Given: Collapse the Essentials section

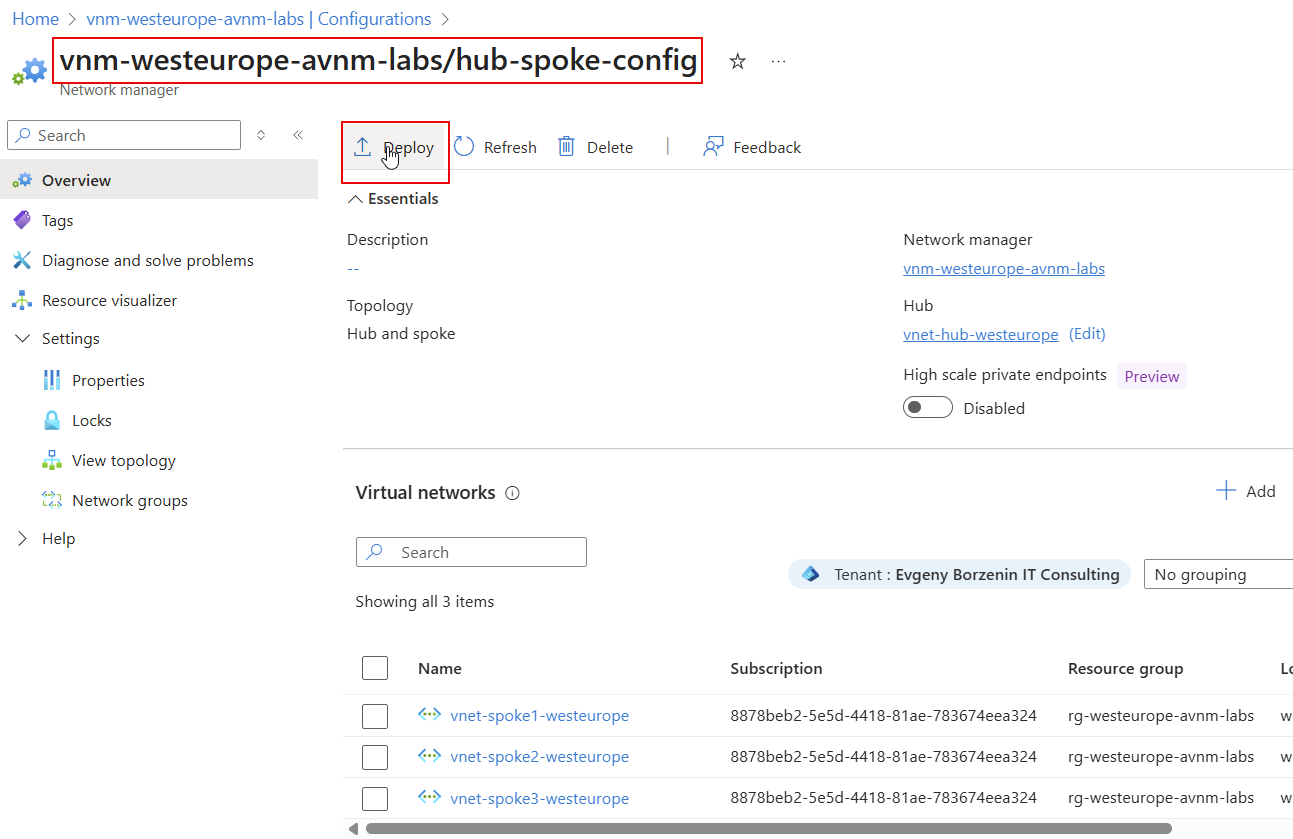Looking at the screenshot, I should (355, 198).
